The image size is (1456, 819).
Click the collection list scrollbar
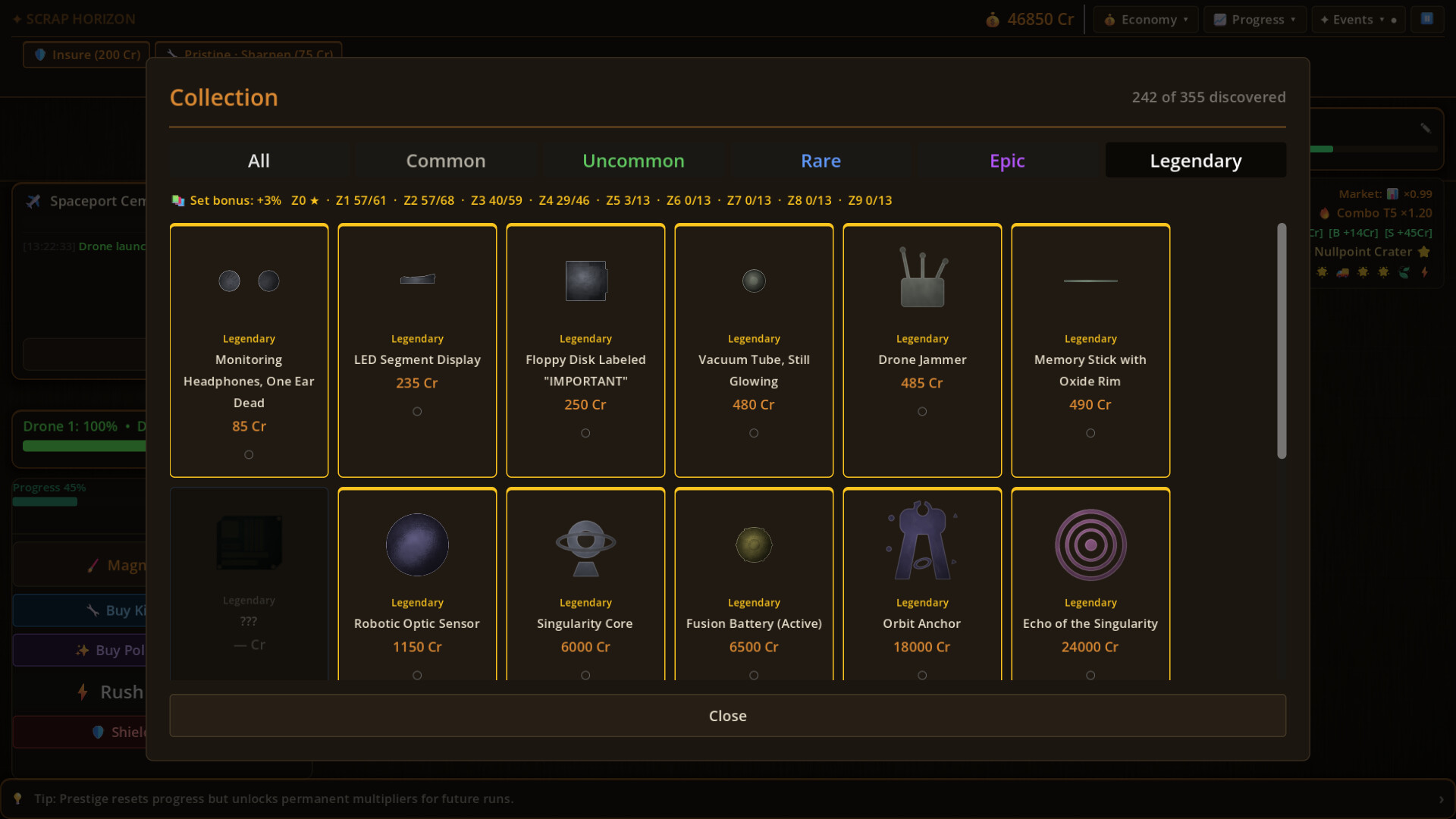1282,340
